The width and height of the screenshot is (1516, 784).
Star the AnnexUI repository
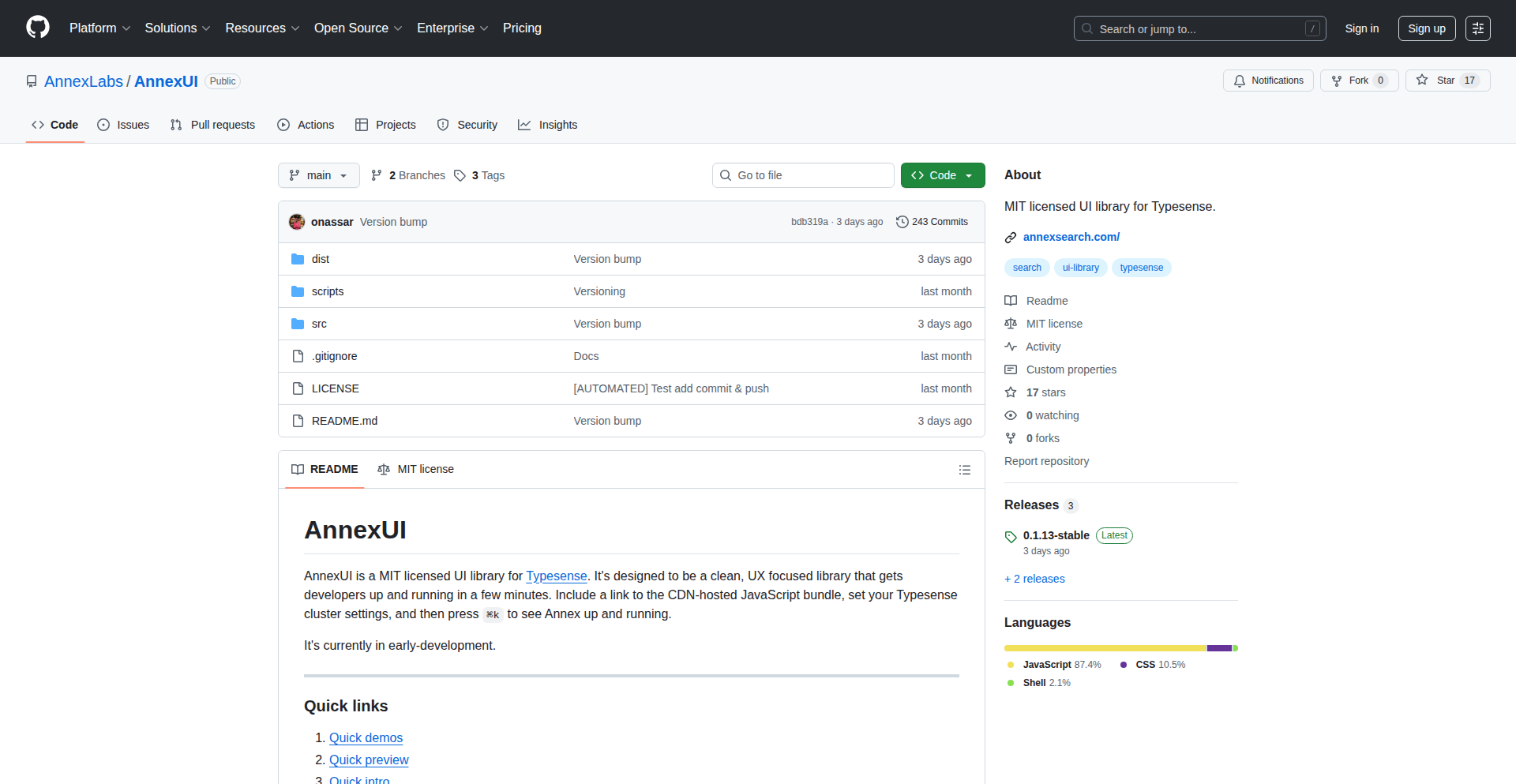coord(1447,81)
